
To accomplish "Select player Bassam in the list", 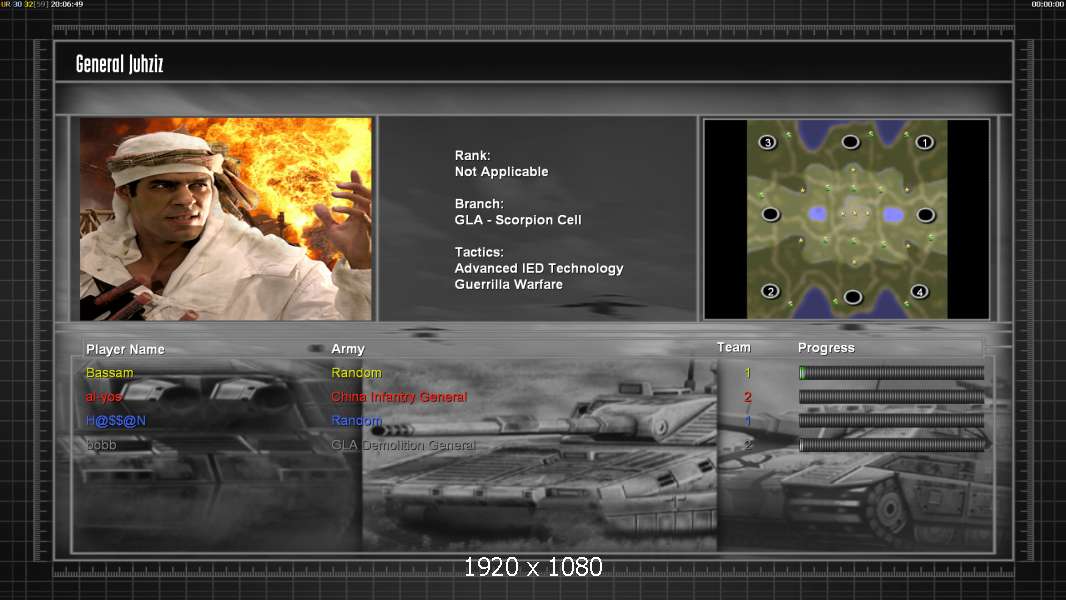I will coord(109,373).
